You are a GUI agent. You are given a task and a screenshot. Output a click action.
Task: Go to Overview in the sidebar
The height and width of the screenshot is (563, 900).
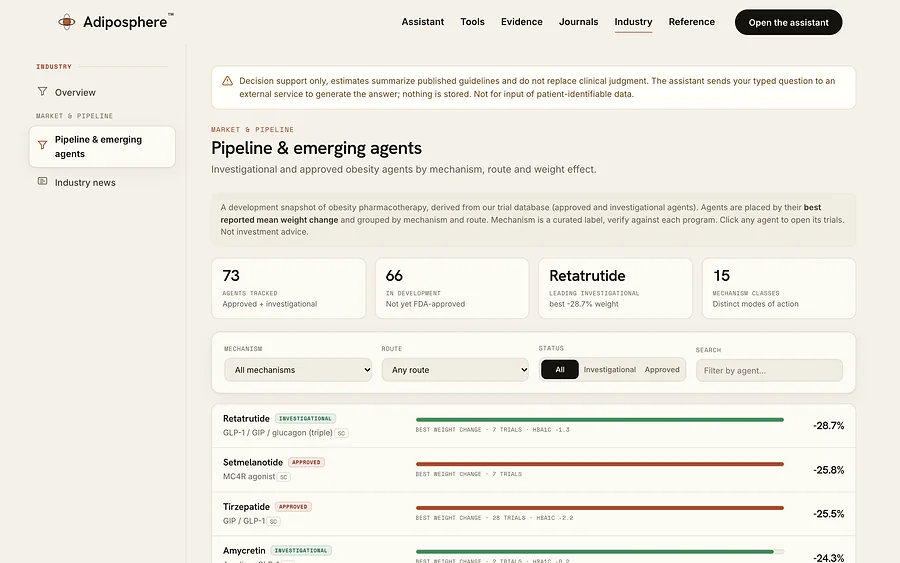102,92
